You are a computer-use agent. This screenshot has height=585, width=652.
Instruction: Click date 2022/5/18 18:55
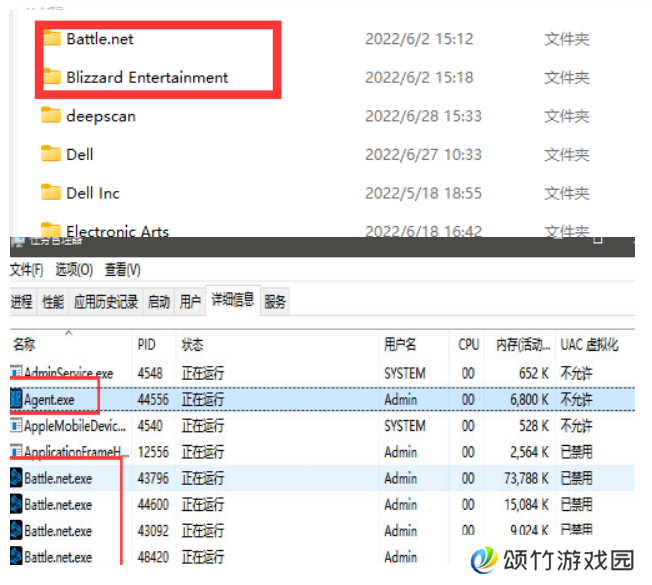coord(423,193)
